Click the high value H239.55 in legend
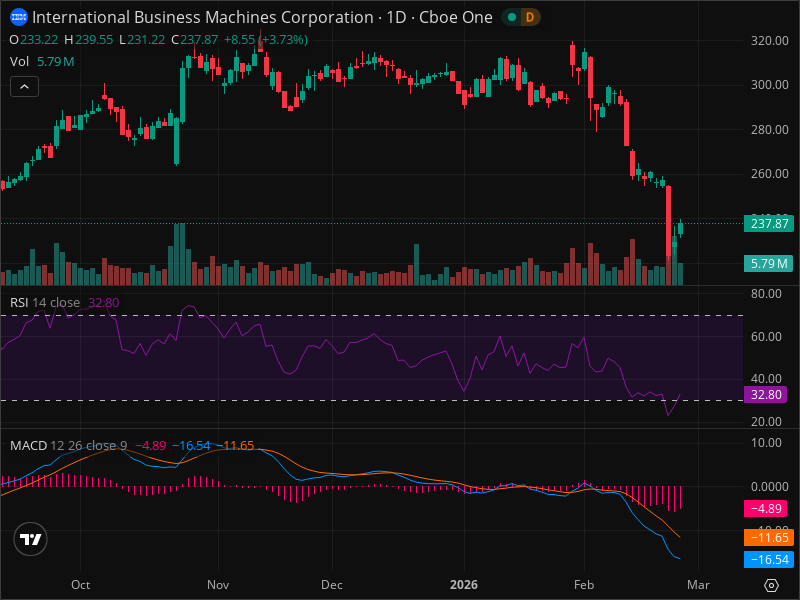 point(88,39)
